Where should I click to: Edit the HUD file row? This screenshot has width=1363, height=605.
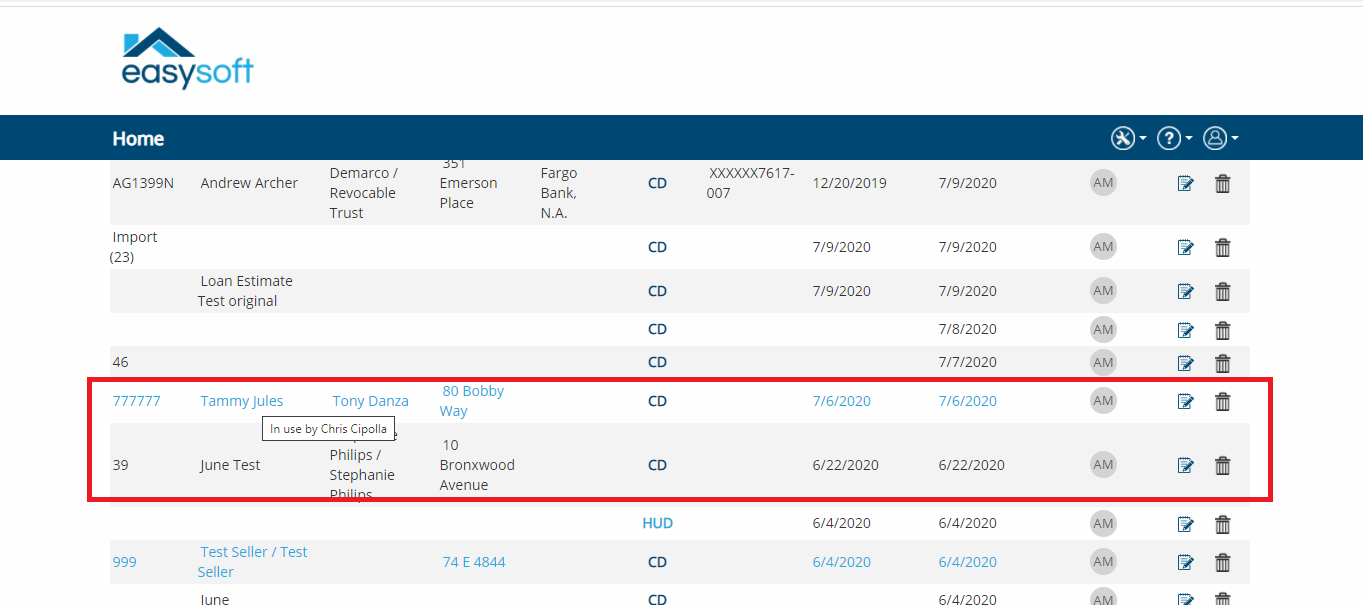(1186, 524)
